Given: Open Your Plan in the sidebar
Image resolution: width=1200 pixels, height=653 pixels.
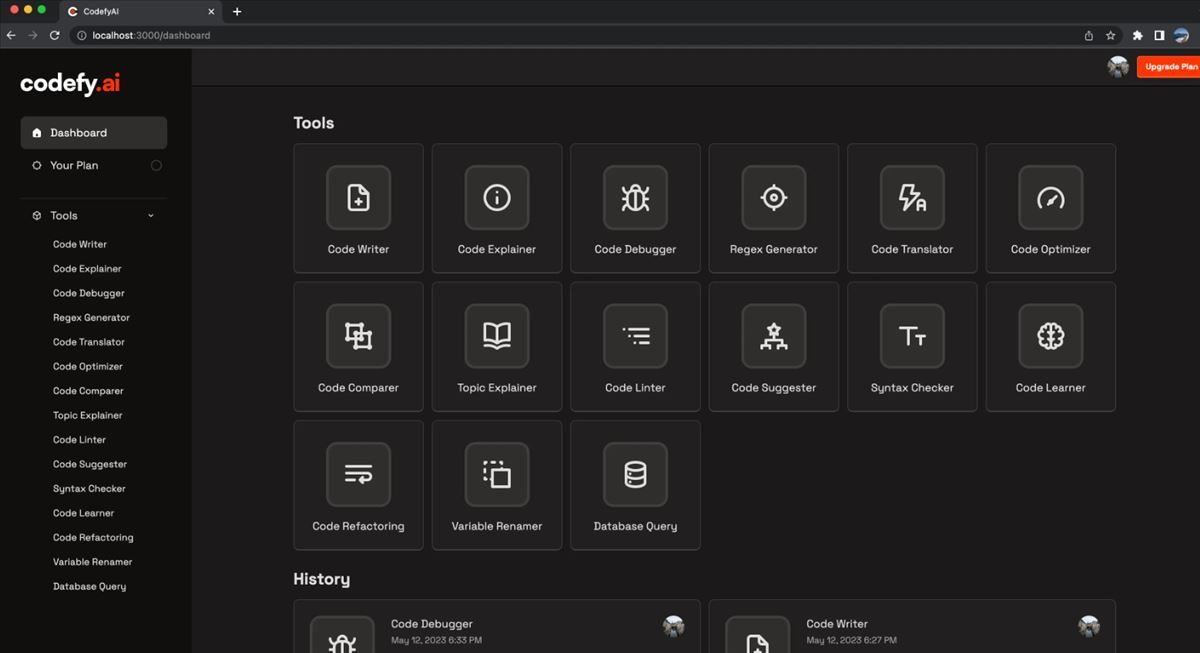Looking at the screenshot, I should [x=94, y=165].
